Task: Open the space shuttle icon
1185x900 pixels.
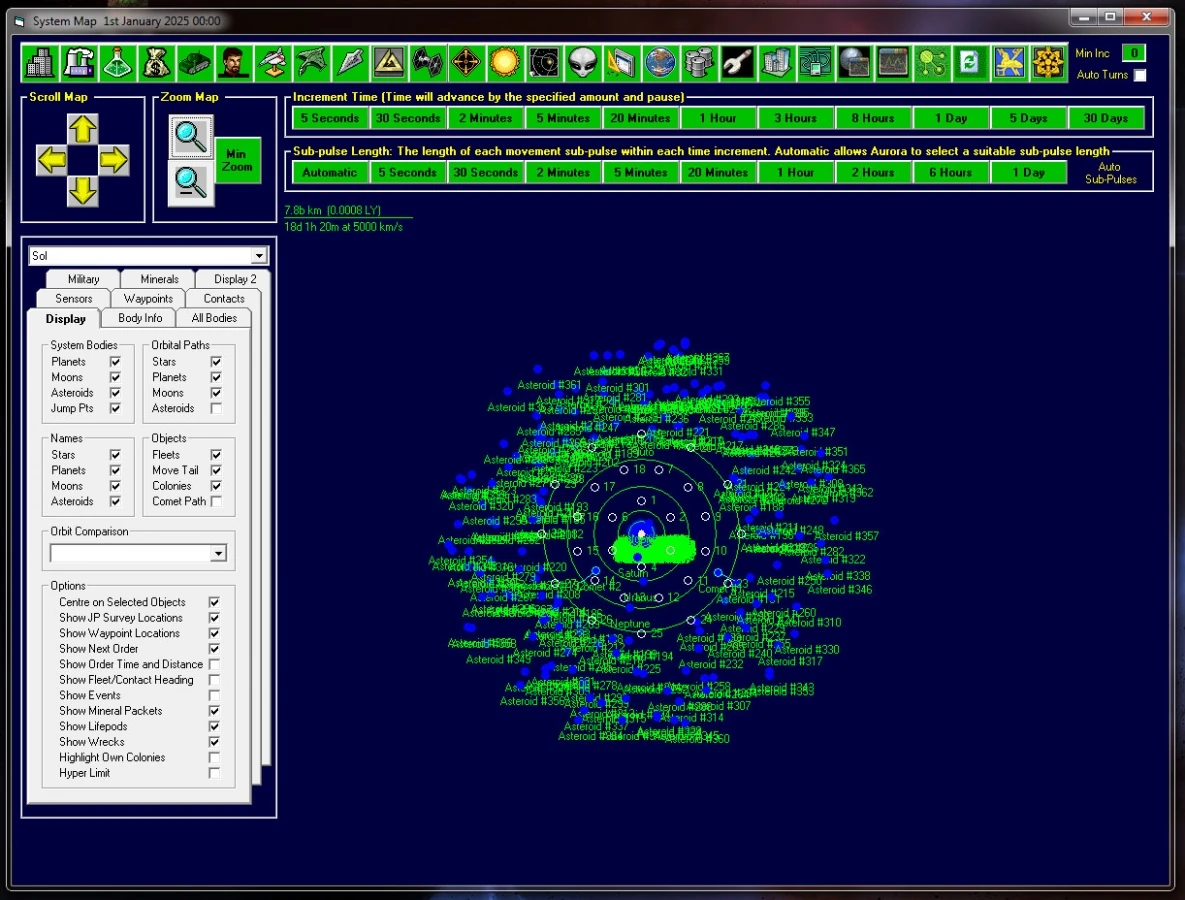Action: tap(272, 63)
